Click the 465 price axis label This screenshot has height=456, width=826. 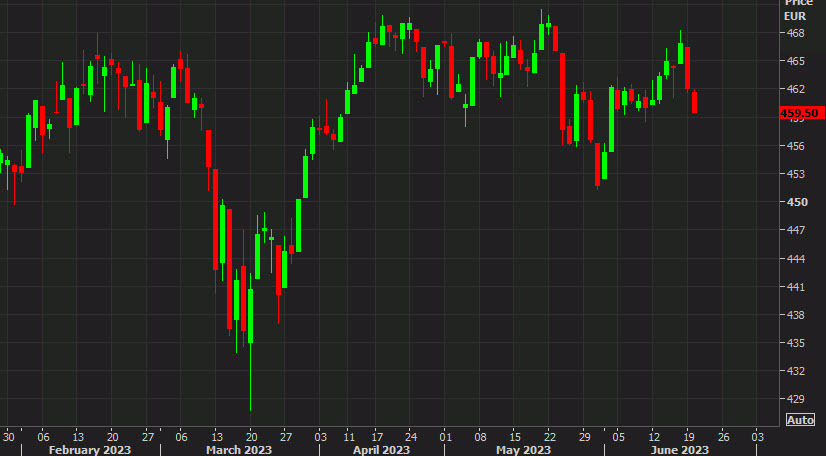click(x=795, y=61)
